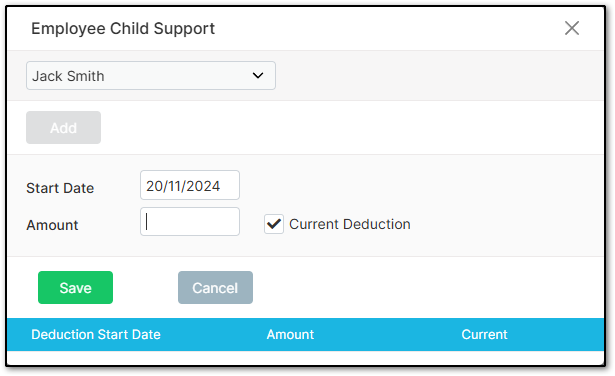Click the Current column header

click(x=484, y=334)
